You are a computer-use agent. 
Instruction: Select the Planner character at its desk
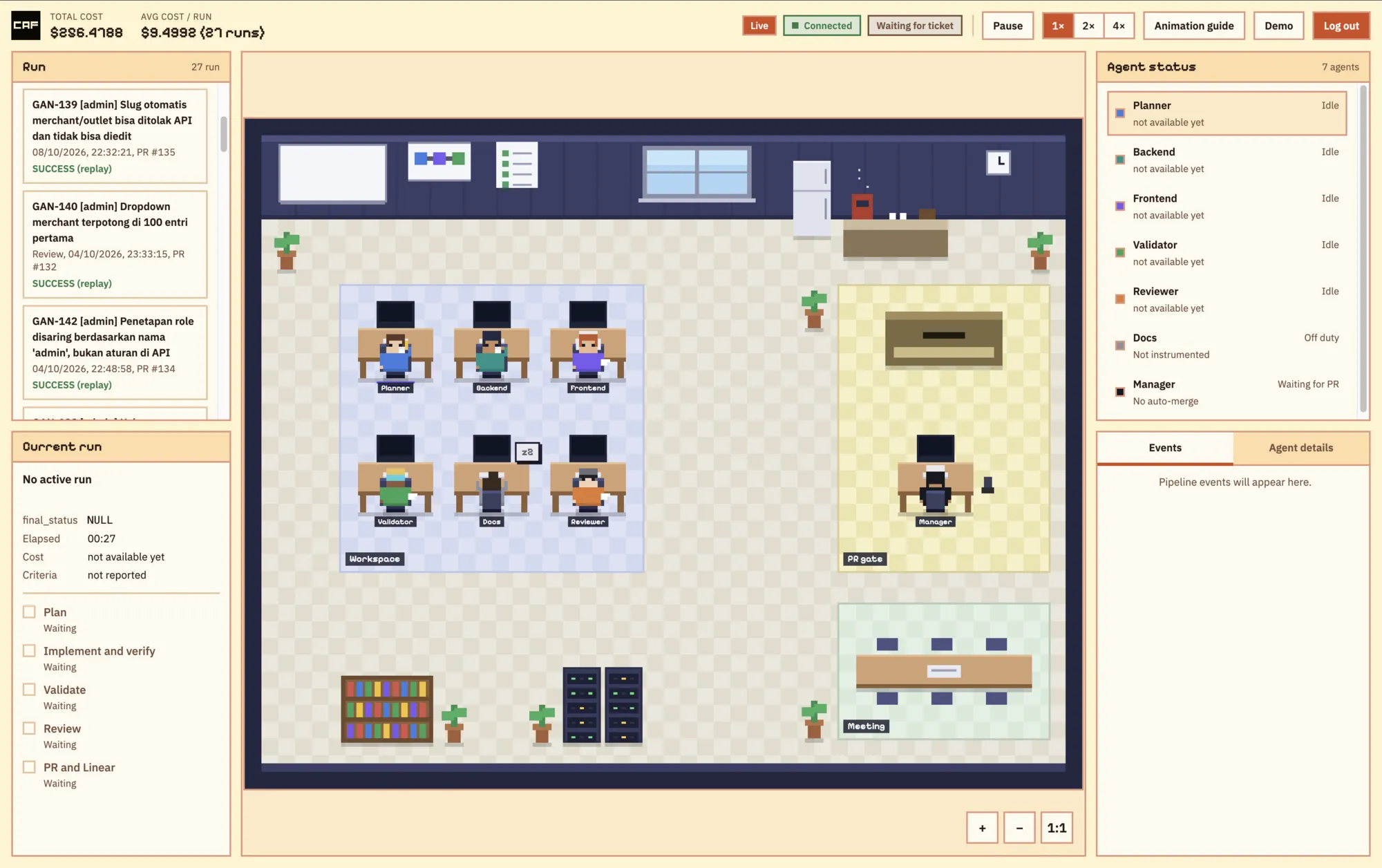click(395, 356)
